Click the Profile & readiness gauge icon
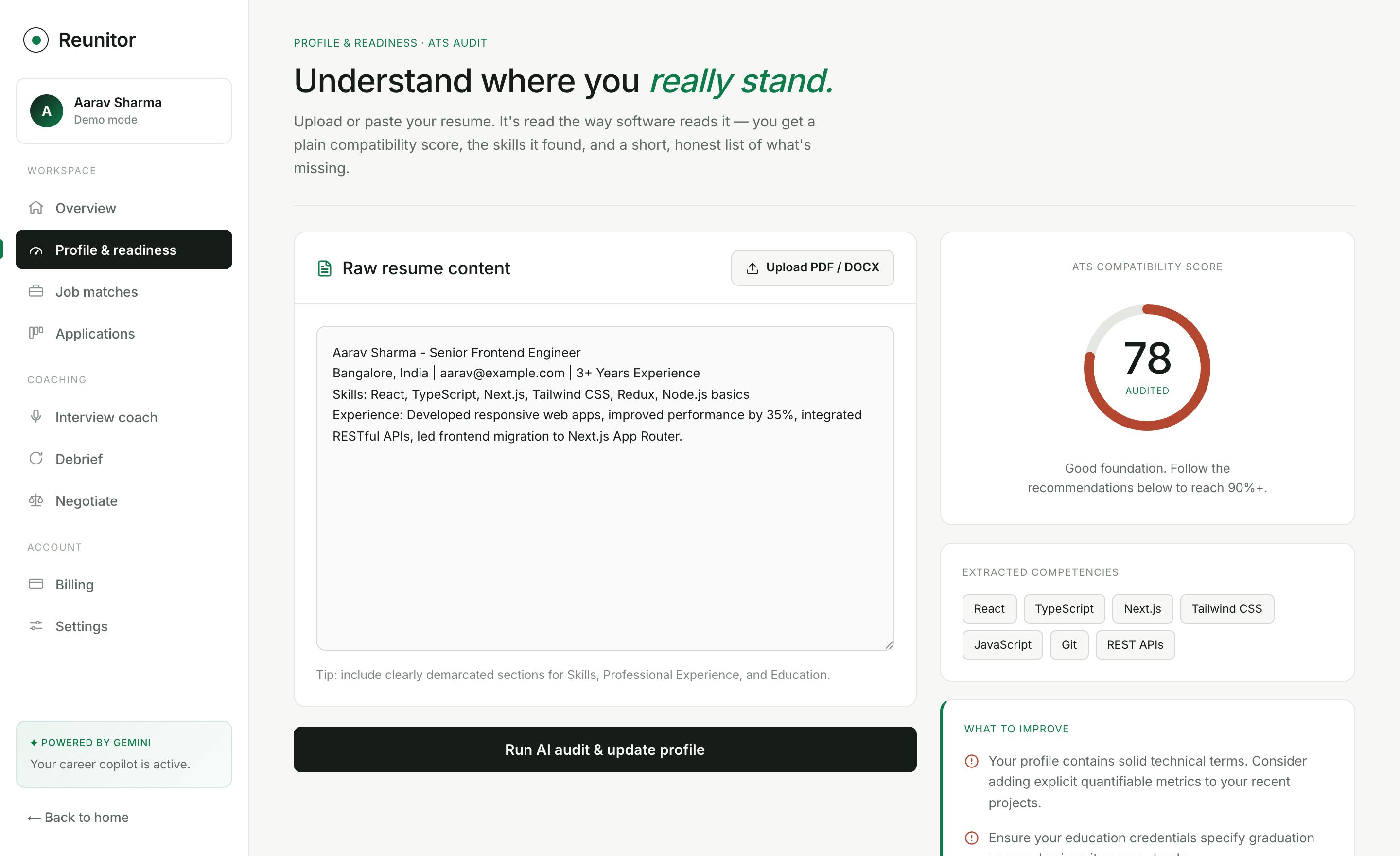1400x856 pixels. point(36,250)
